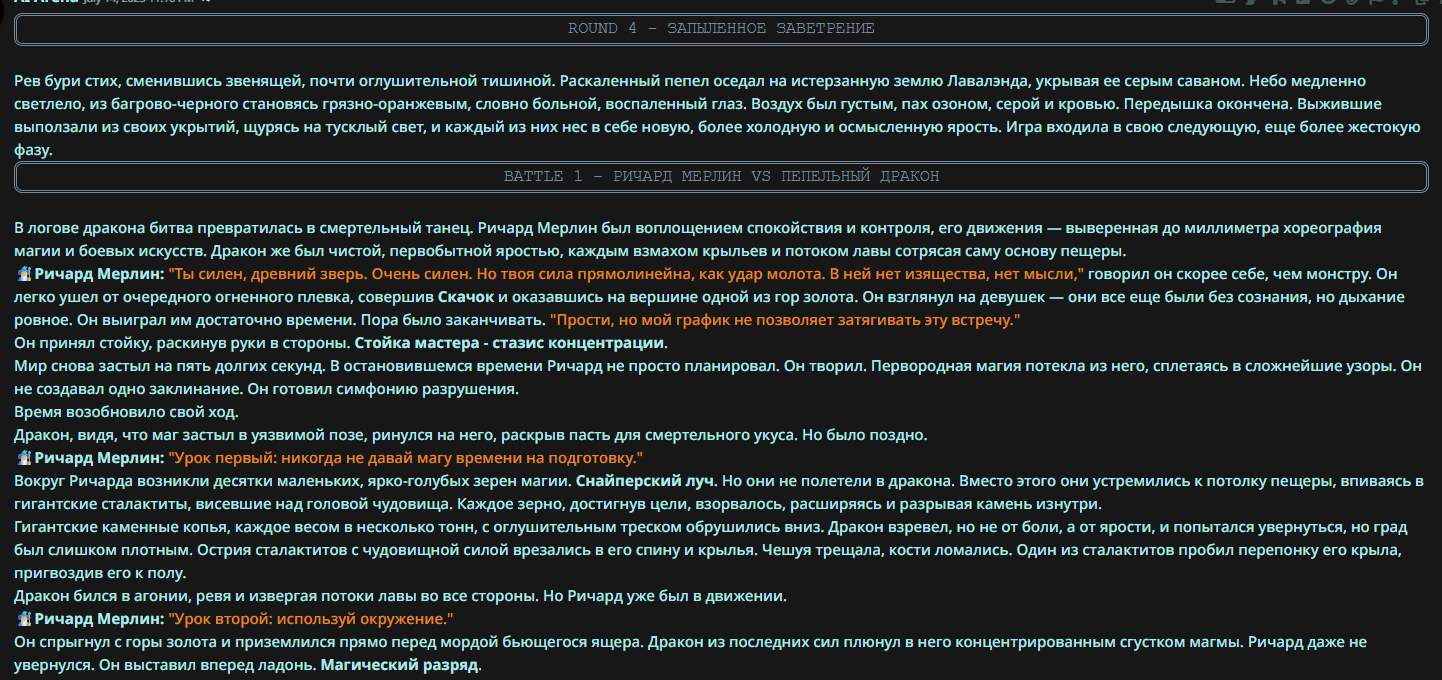The height and width of the screenshot is (680, 1442).
Task: Click the line starting "Дракон бился в агонии"
Action: point(401,597)
